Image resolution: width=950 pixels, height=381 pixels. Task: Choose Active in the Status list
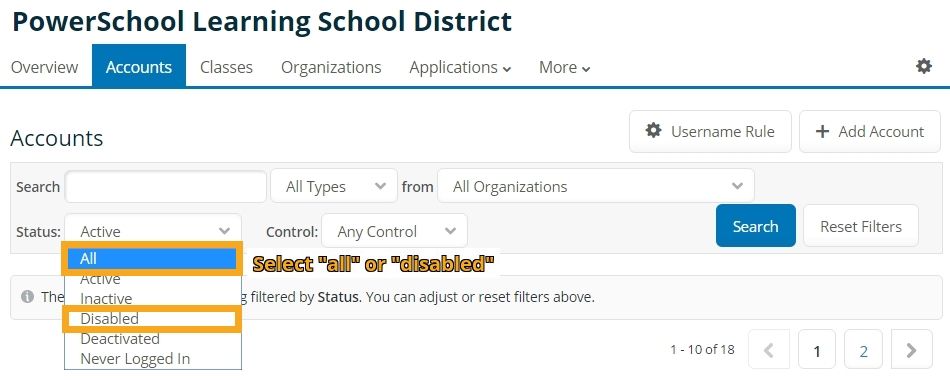point(153,279)
